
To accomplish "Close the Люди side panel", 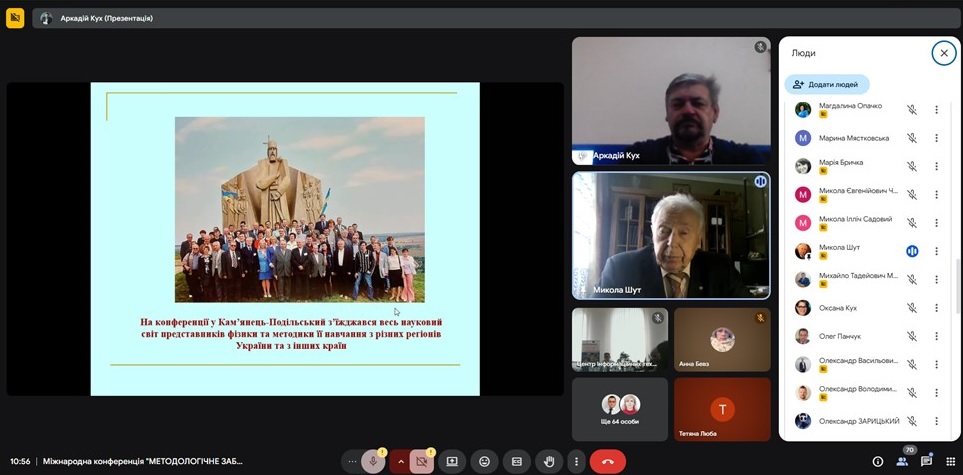I will click(943, 53).
